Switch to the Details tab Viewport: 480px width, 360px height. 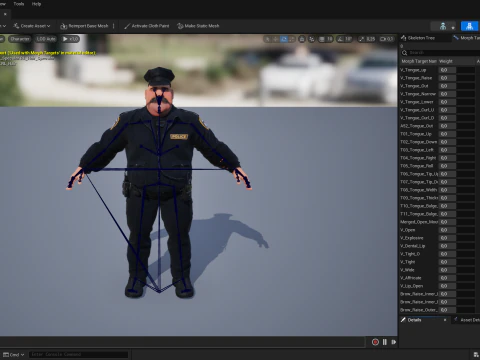(414, 320)
